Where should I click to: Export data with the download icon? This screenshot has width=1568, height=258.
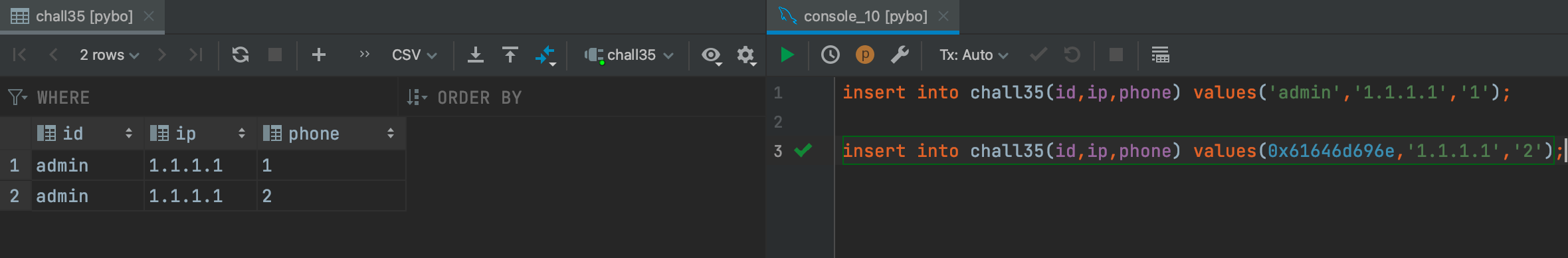coord(476,55)
